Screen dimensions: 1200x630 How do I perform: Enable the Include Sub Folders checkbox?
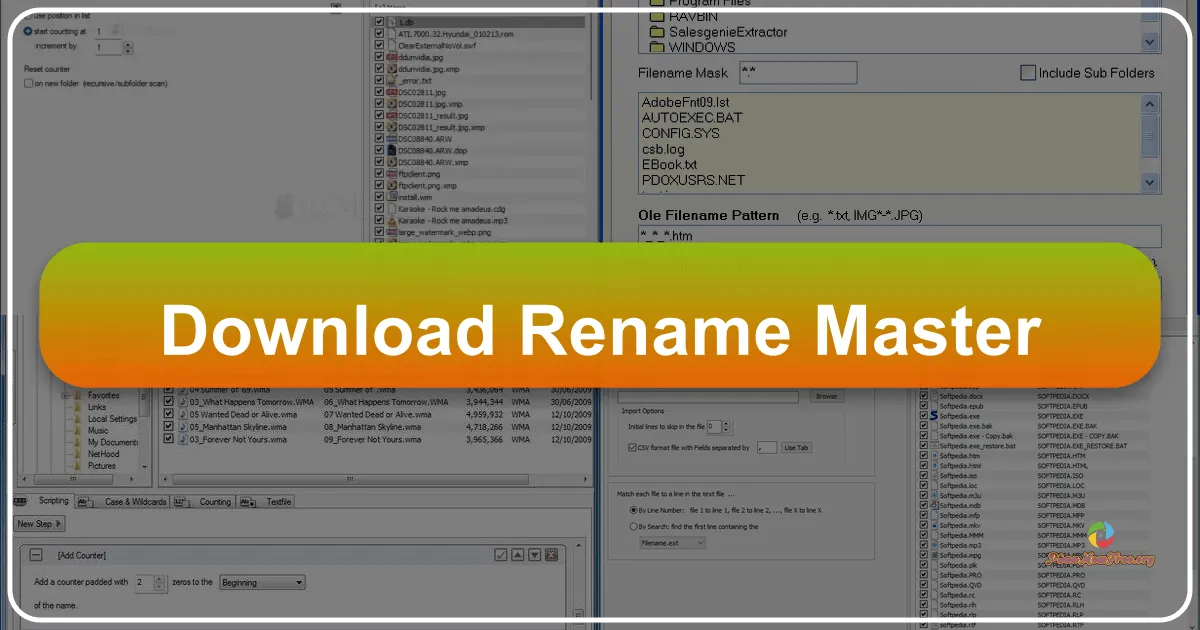pyautogui.click(x=1028, y=73)
